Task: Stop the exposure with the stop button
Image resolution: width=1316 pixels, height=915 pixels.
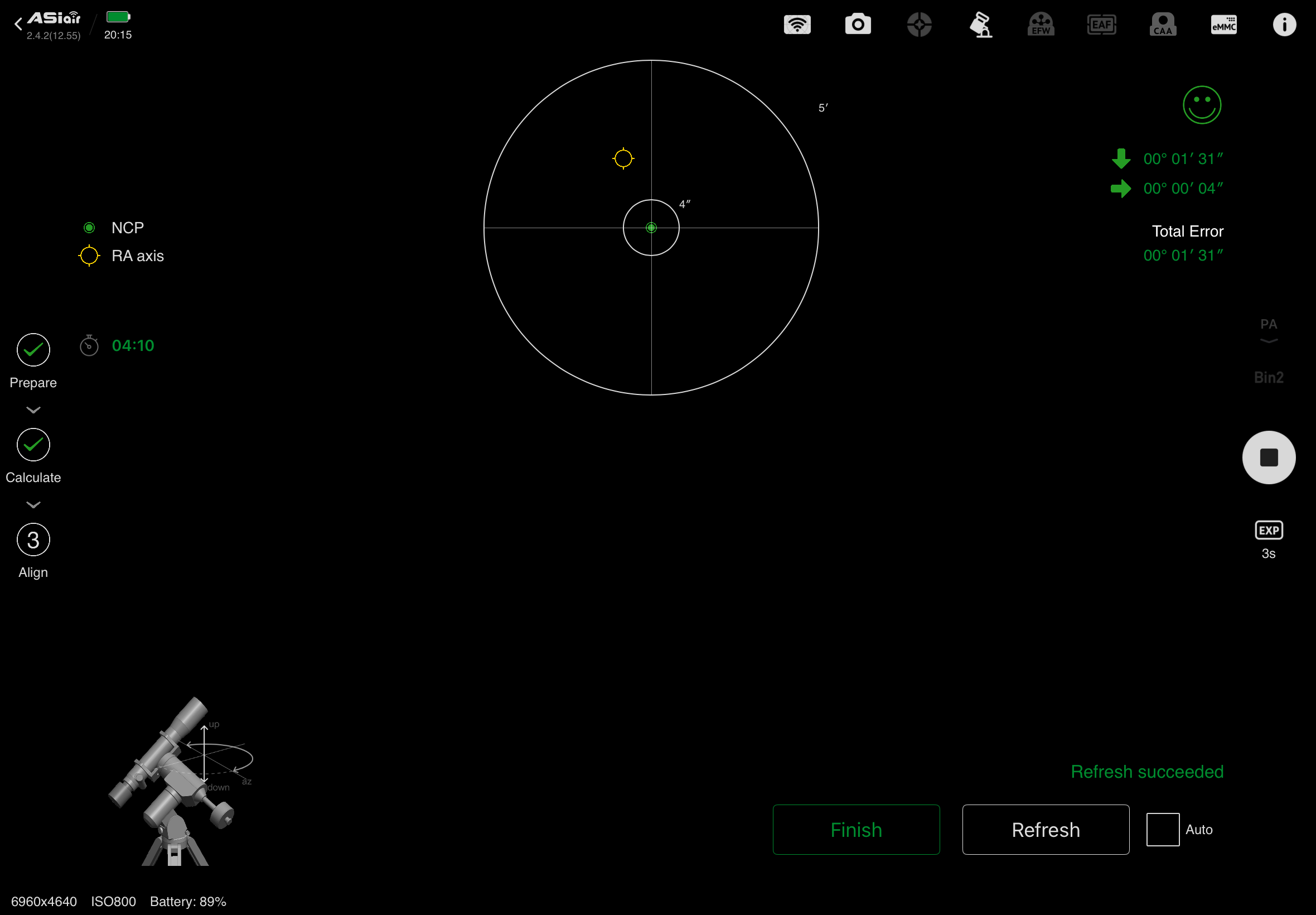Action: [1268, 458]
